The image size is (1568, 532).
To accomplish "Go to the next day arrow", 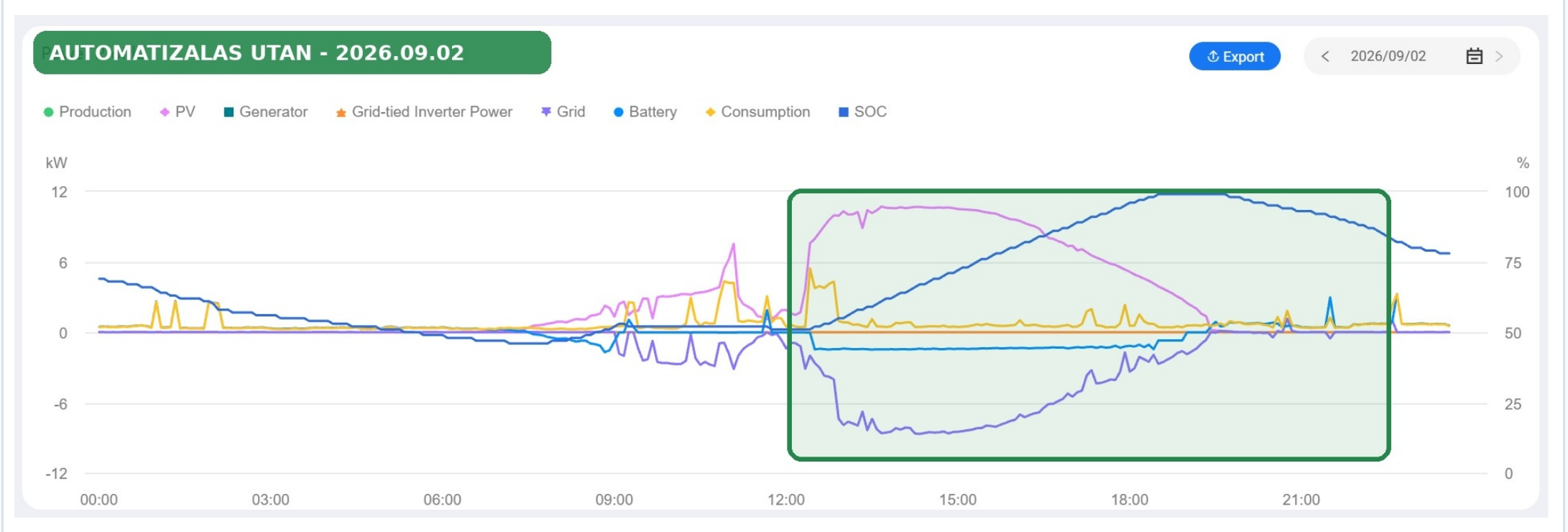I will click(x=1499, y=56).
